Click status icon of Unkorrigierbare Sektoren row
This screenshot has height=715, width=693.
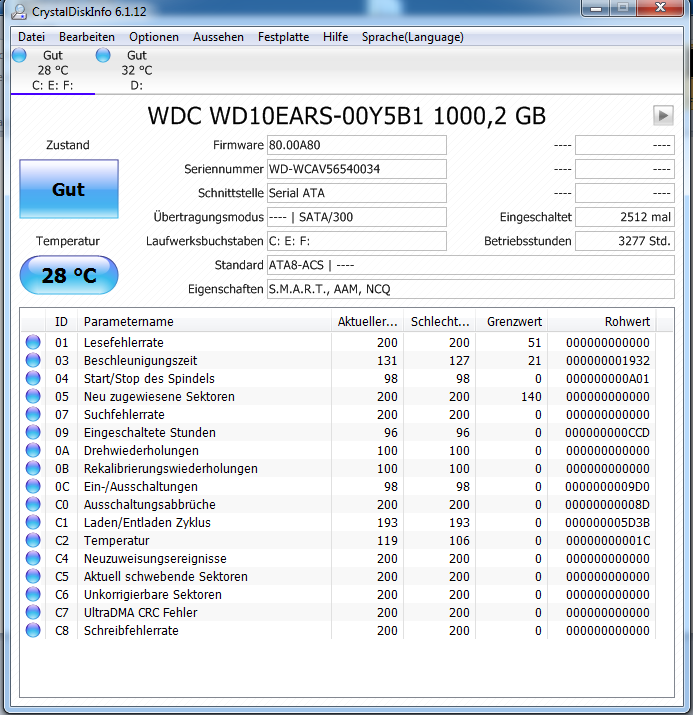coord(33,594)
